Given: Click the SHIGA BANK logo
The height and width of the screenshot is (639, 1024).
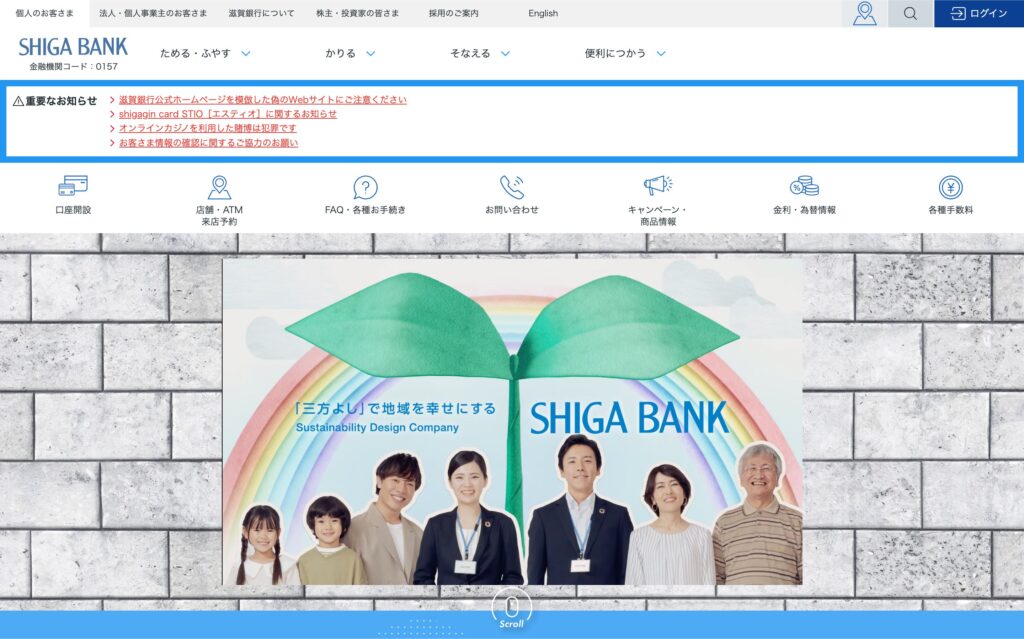Looking at the screenshot, I should pyautogui.click(x=73, y=47).
